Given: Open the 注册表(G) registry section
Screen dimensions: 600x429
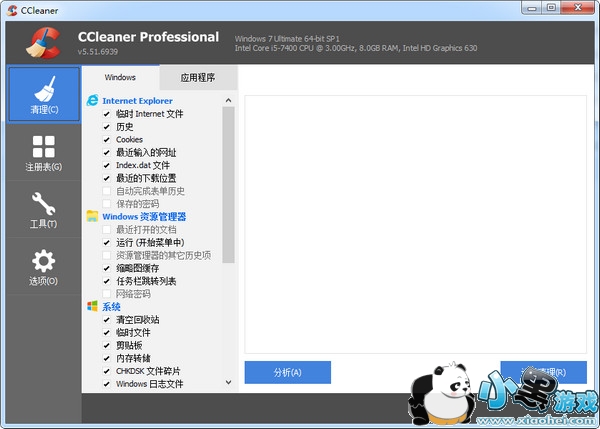Looking at the screenshot, I should tap(44, 152).
